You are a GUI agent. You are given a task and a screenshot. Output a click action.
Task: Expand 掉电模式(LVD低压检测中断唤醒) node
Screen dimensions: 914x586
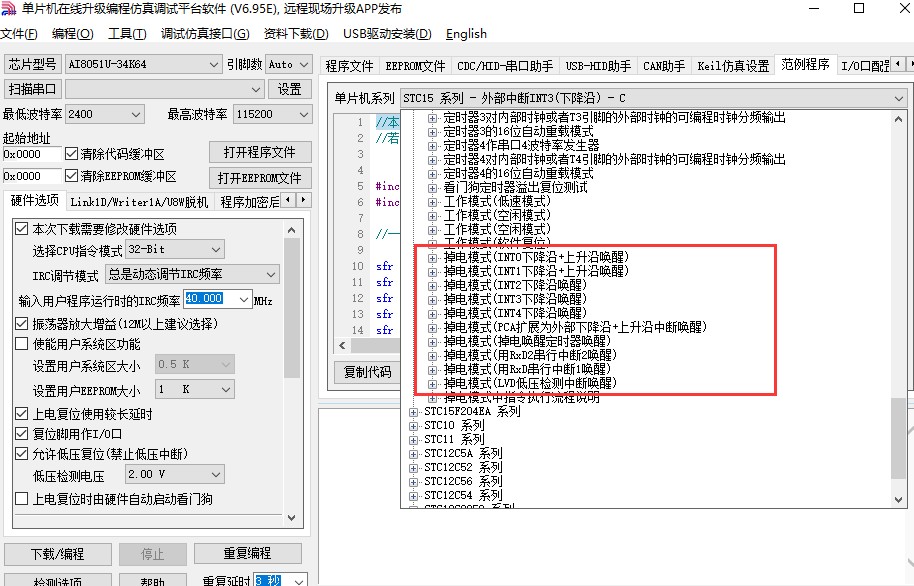click(433, 384)
